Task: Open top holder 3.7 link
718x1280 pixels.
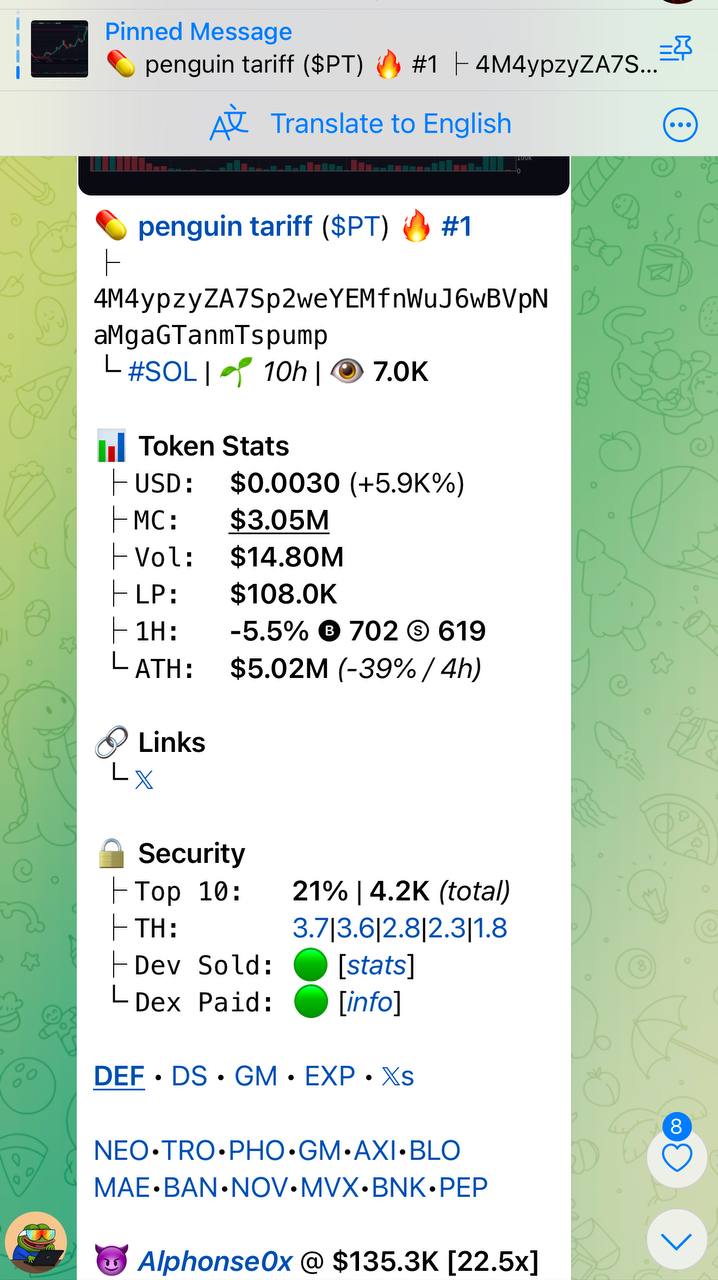Action: pos(310,928)
